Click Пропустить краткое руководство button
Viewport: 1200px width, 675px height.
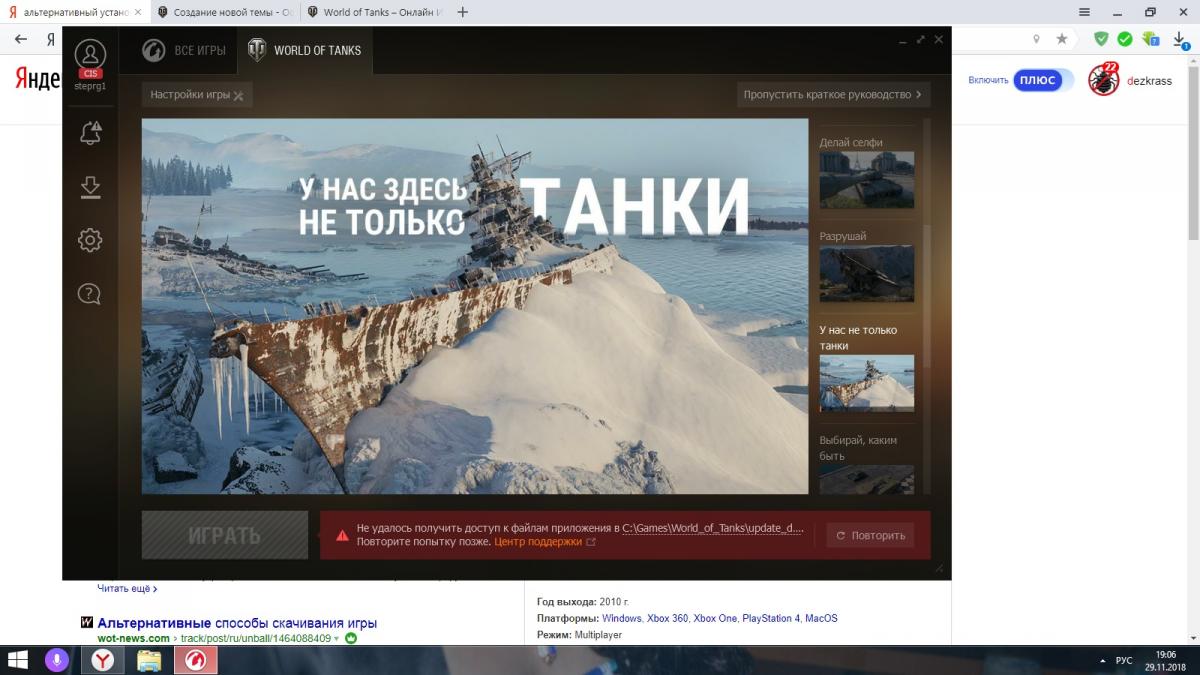pos(834,95)
